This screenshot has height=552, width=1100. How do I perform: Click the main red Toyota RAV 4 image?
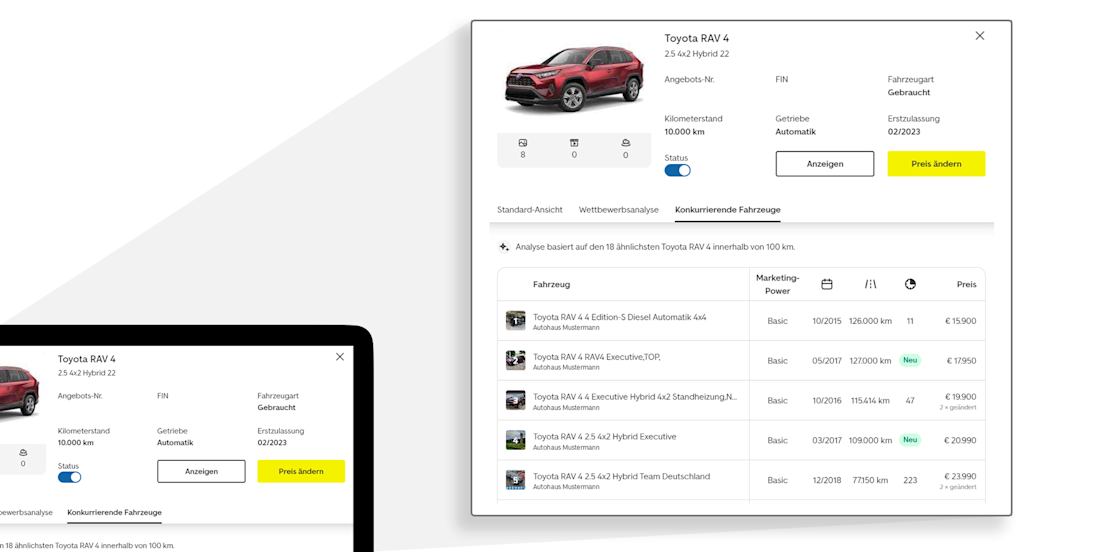pos(574,79)
